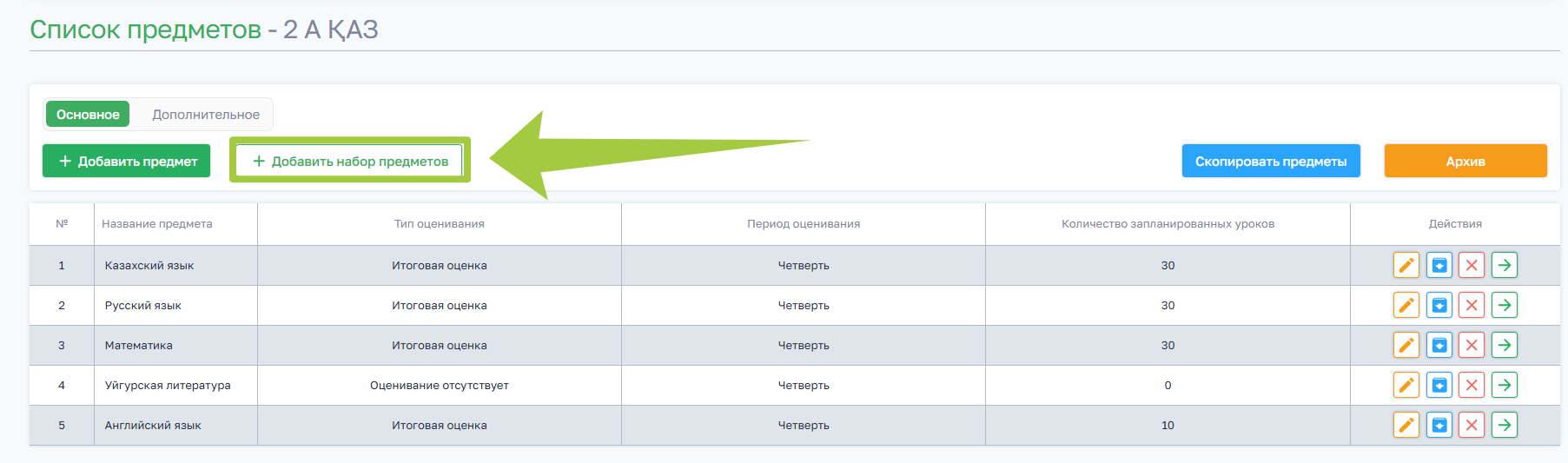Click the blue archive icon for Казахский язык
1568x463 pixels.
(x=1439, y=265)
